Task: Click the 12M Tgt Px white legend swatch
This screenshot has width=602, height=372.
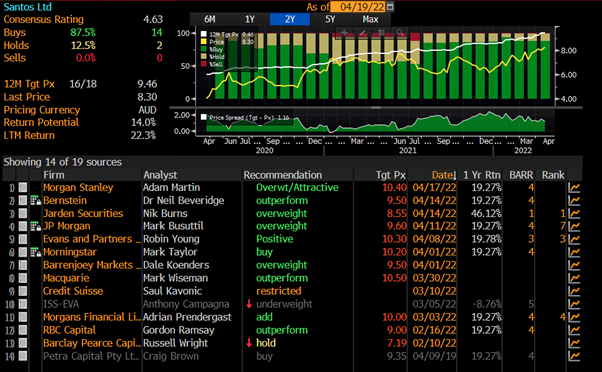Action: 203,35
